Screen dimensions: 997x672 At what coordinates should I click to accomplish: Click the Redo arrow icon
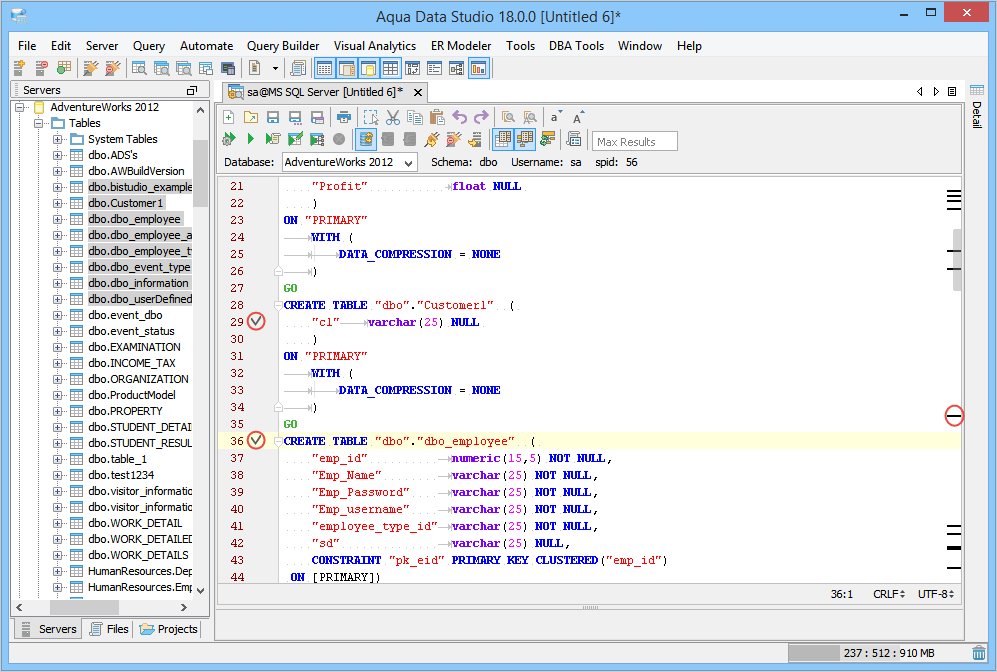481,117
